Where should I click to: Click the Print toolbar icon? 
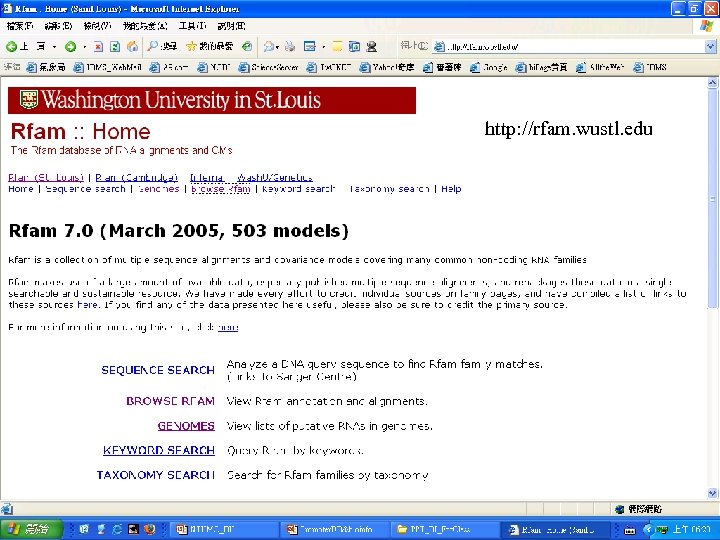click(x=290, y=46)
